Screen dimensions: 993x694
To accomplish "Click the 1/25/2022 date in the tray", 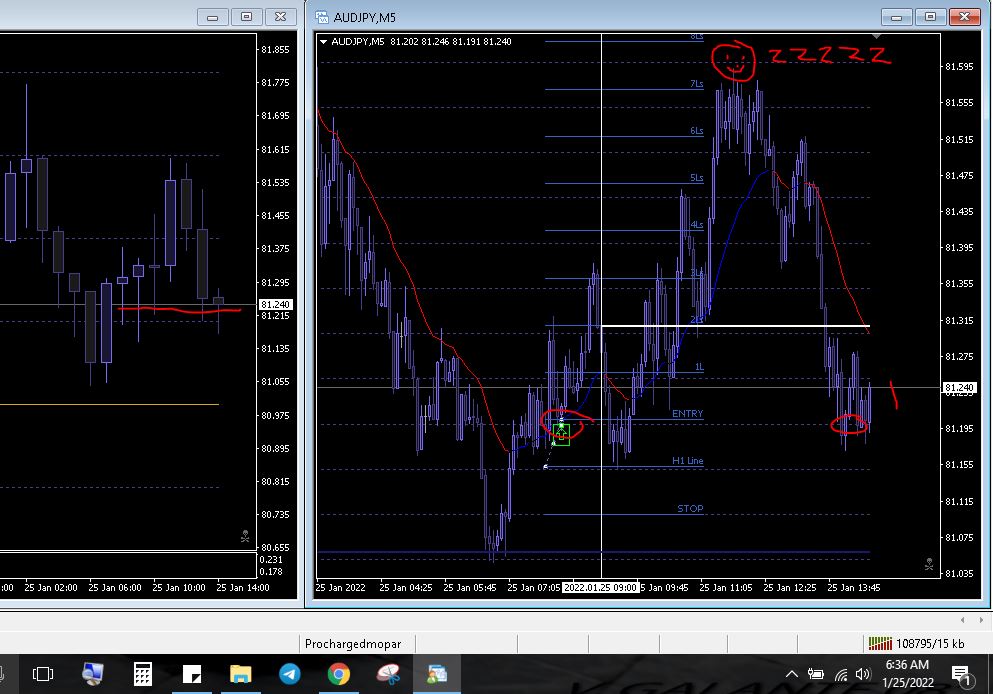I will point(908,683).
